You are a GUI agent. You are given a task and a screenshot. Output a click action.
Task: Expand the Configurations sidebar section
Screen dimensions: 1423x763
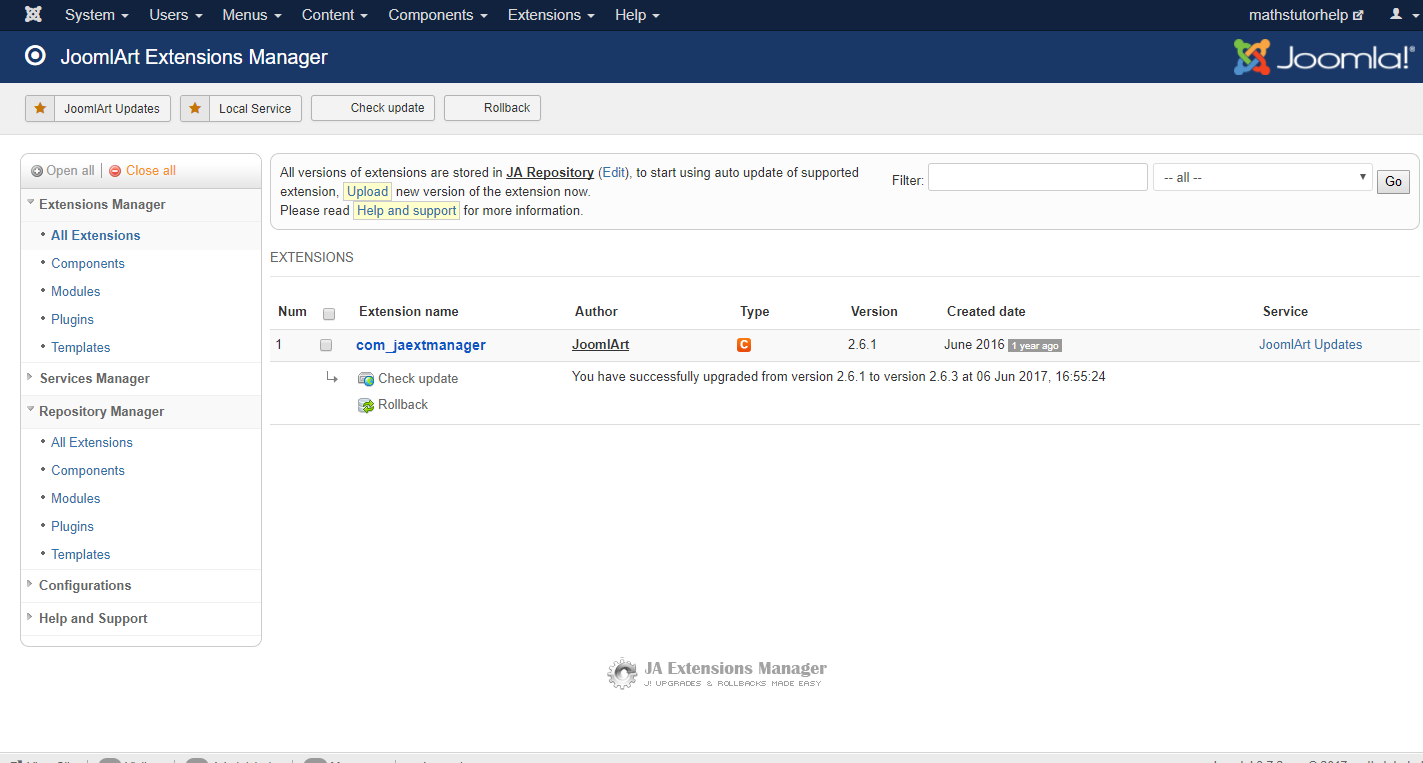85,586
